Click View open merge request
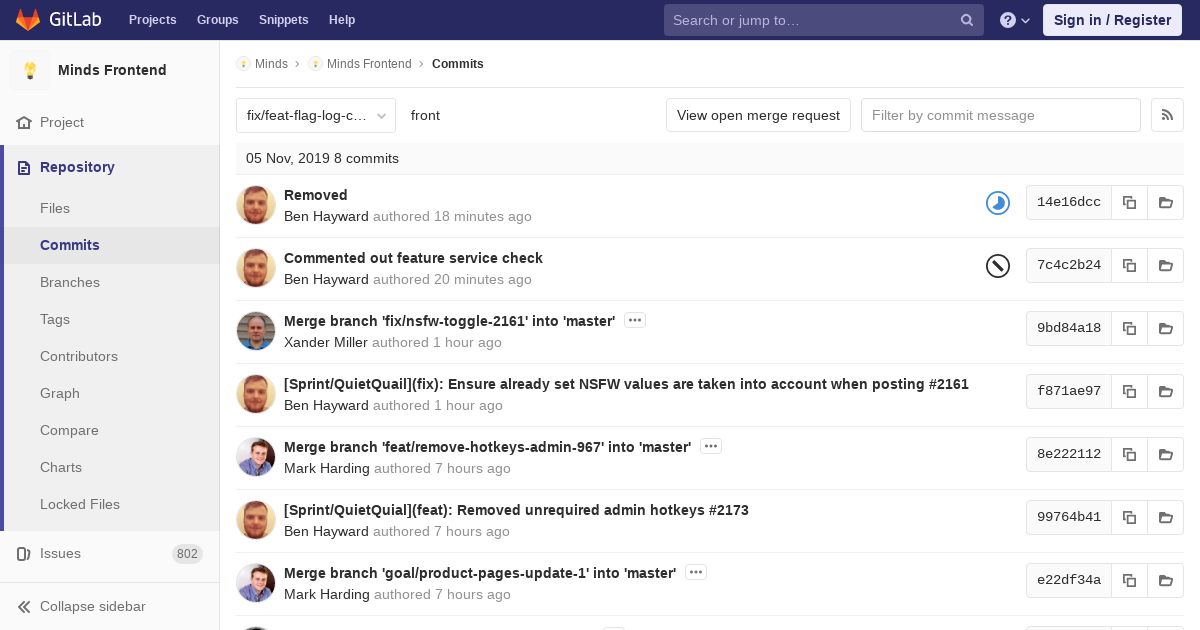 [758, 115]
